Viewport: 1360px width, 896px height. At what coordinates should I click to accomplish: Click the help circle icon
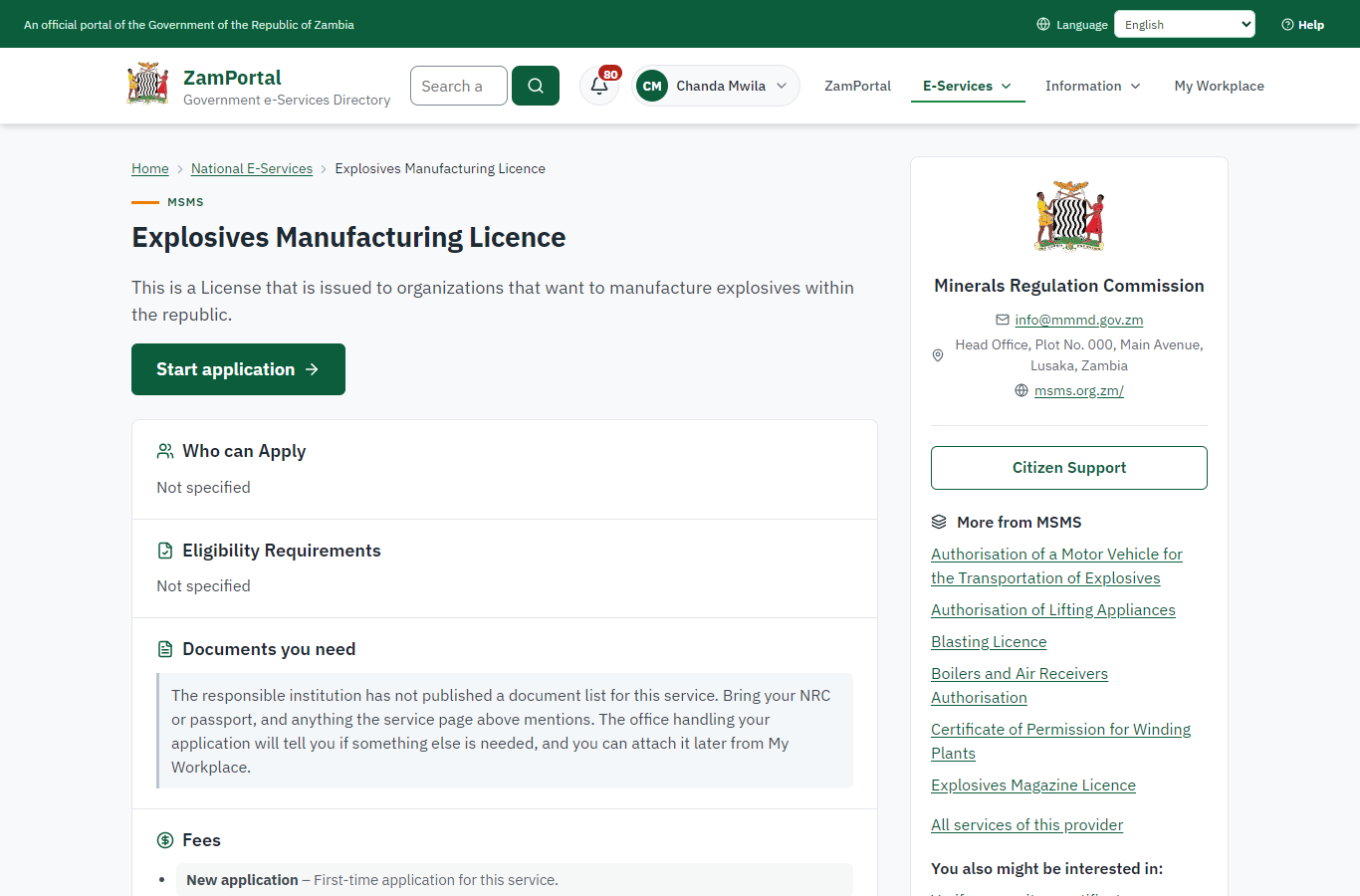1287,25
